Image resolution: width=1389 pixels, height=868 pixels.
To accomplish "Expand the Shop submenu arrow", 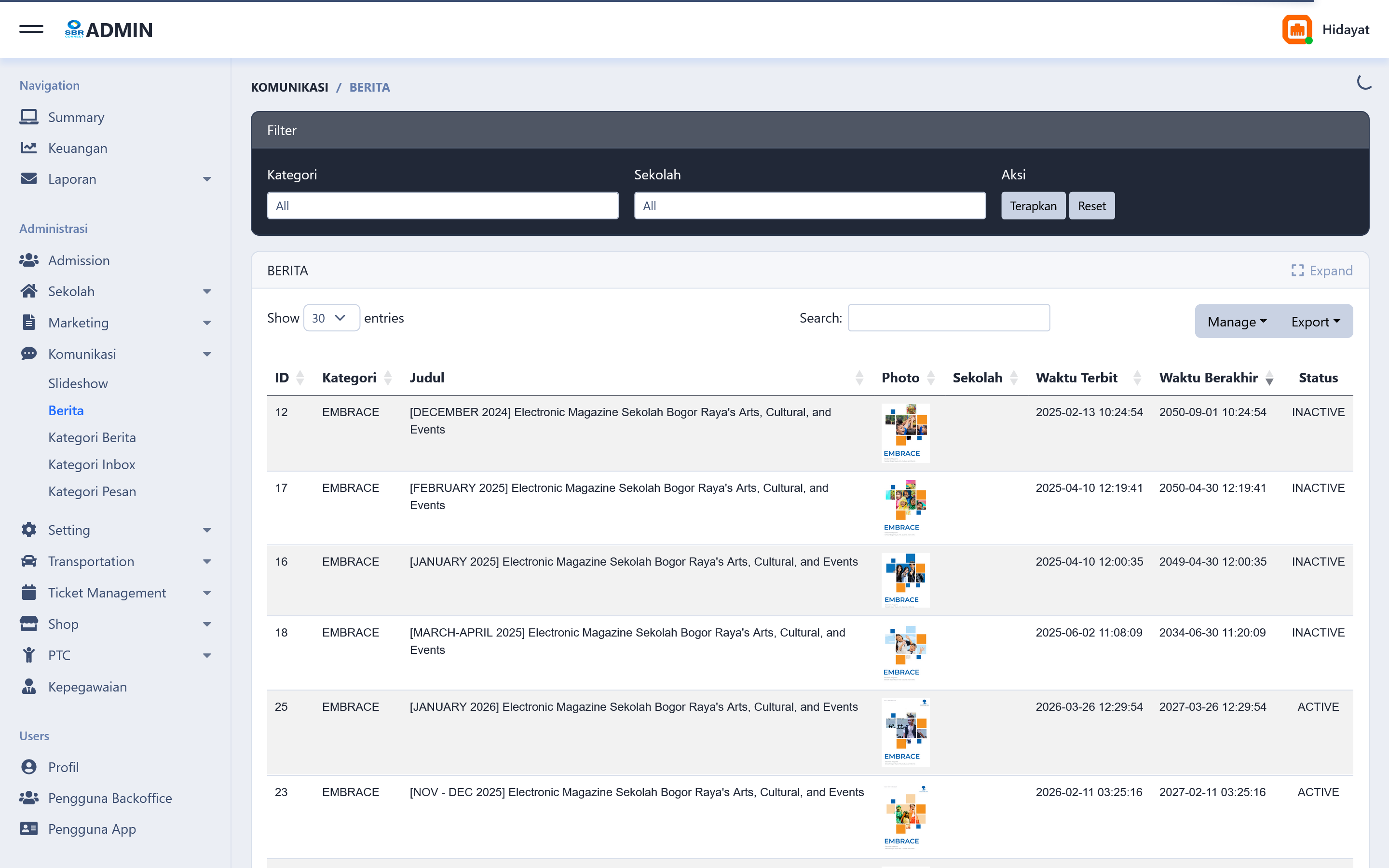I will pyautogui.click(x=207, y=624).
